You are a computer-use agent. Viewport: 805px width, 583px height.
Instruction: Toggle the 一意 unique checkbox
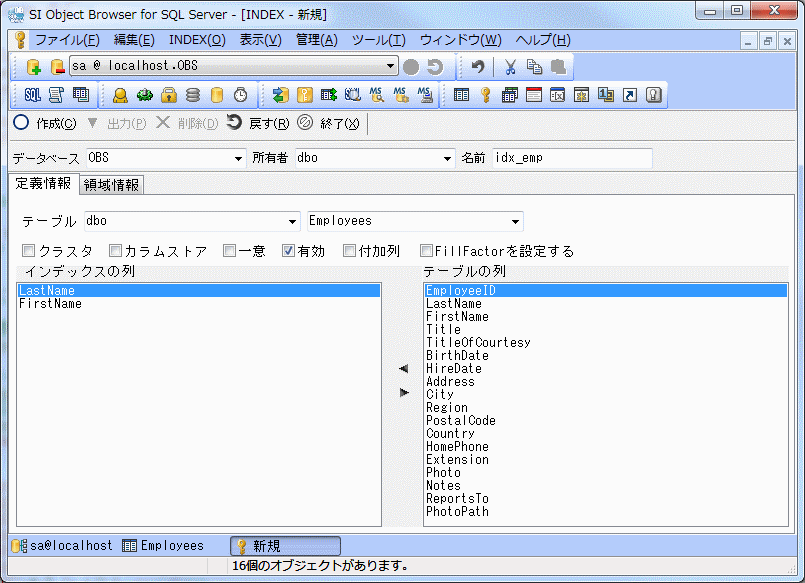point(230,251)
